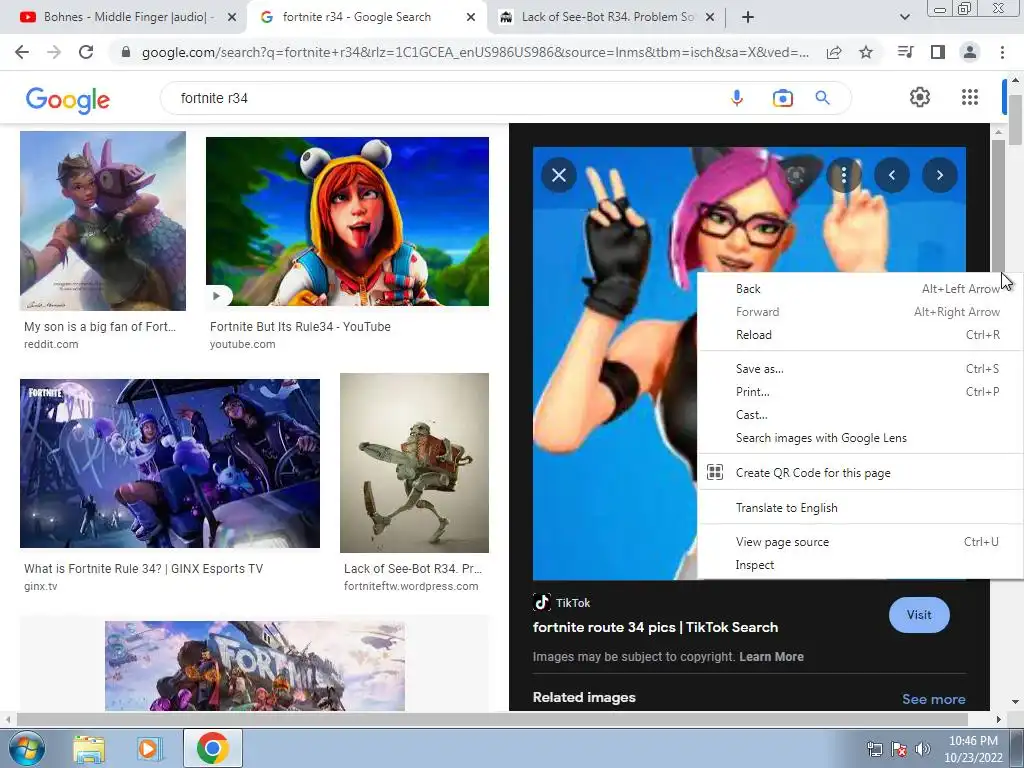Select View page source
This screenshot has height=768, width=1024.
(x=861, y=541)
